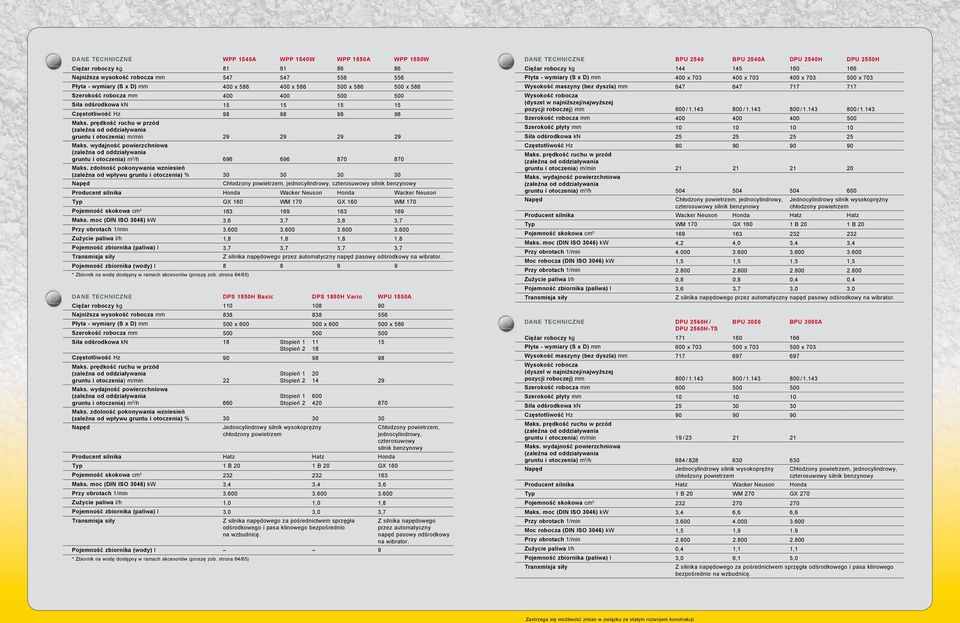Click 'Wacker Neuson' under the WPP 1540W column
The image size is (960, 623).
[x=301, y=193]
